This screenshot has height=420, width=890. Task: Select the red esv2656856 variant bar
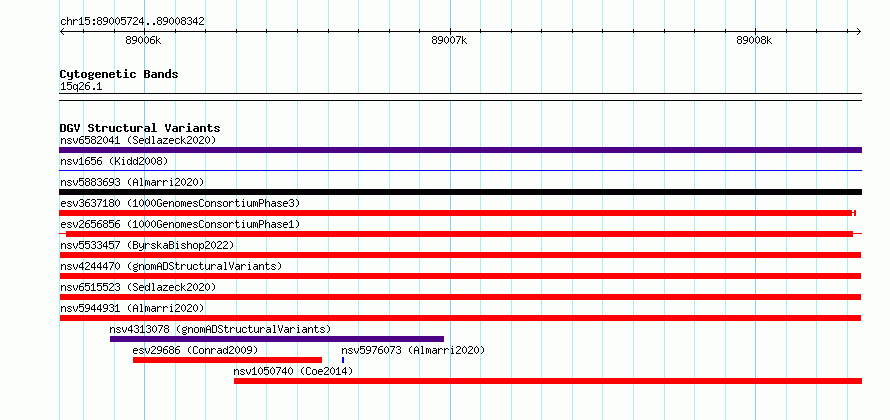tap(460, 234)
